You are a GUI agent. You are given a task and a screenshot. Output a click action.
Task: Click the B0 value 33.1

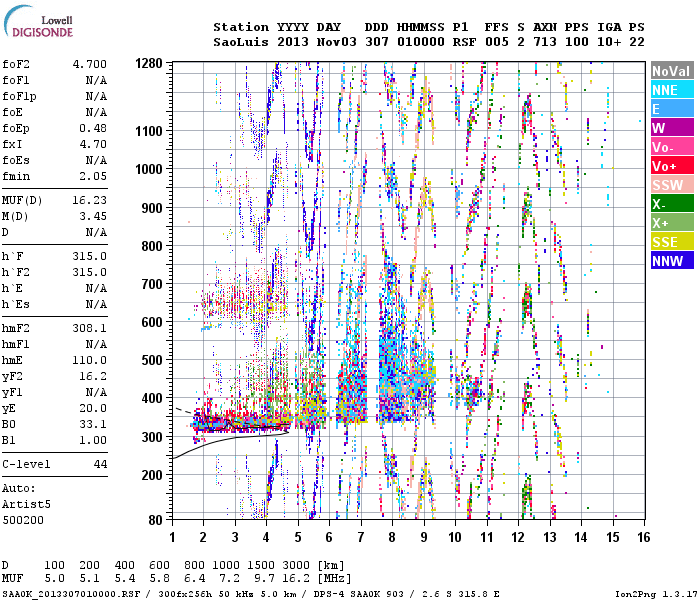93,424
